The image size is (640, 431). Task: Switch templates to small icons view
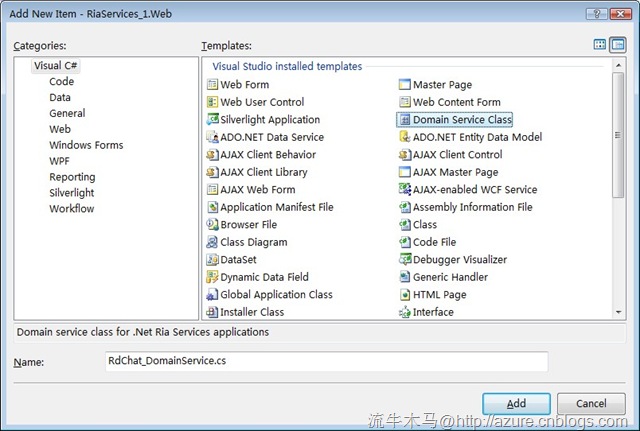pos(618,45)
